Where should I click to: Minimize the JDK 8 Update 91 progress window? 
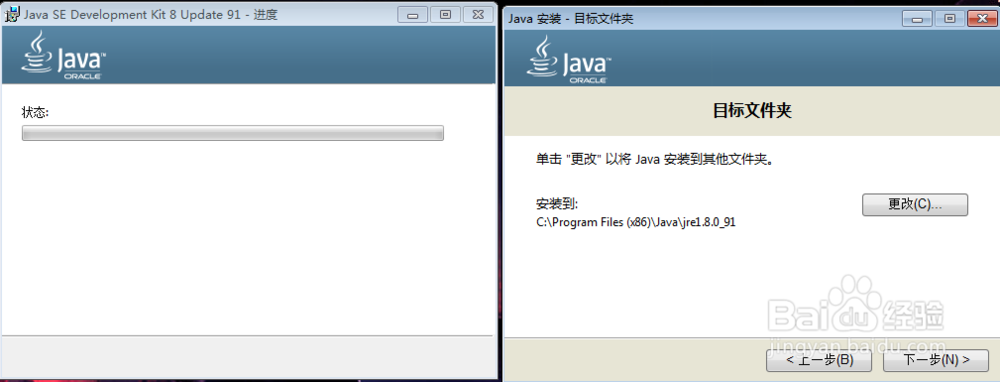[x=413, y=15]
